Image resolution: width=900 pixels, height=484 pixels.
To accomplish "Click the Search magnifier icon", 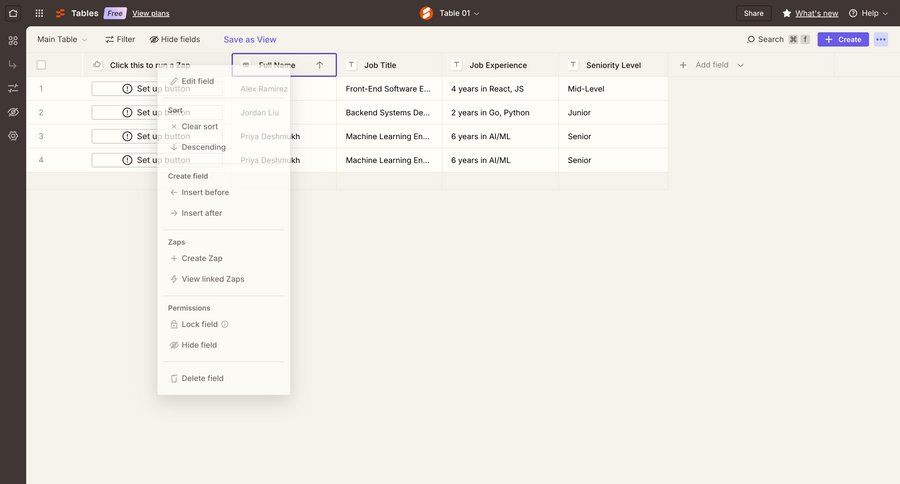I will (x=751, y=39).
